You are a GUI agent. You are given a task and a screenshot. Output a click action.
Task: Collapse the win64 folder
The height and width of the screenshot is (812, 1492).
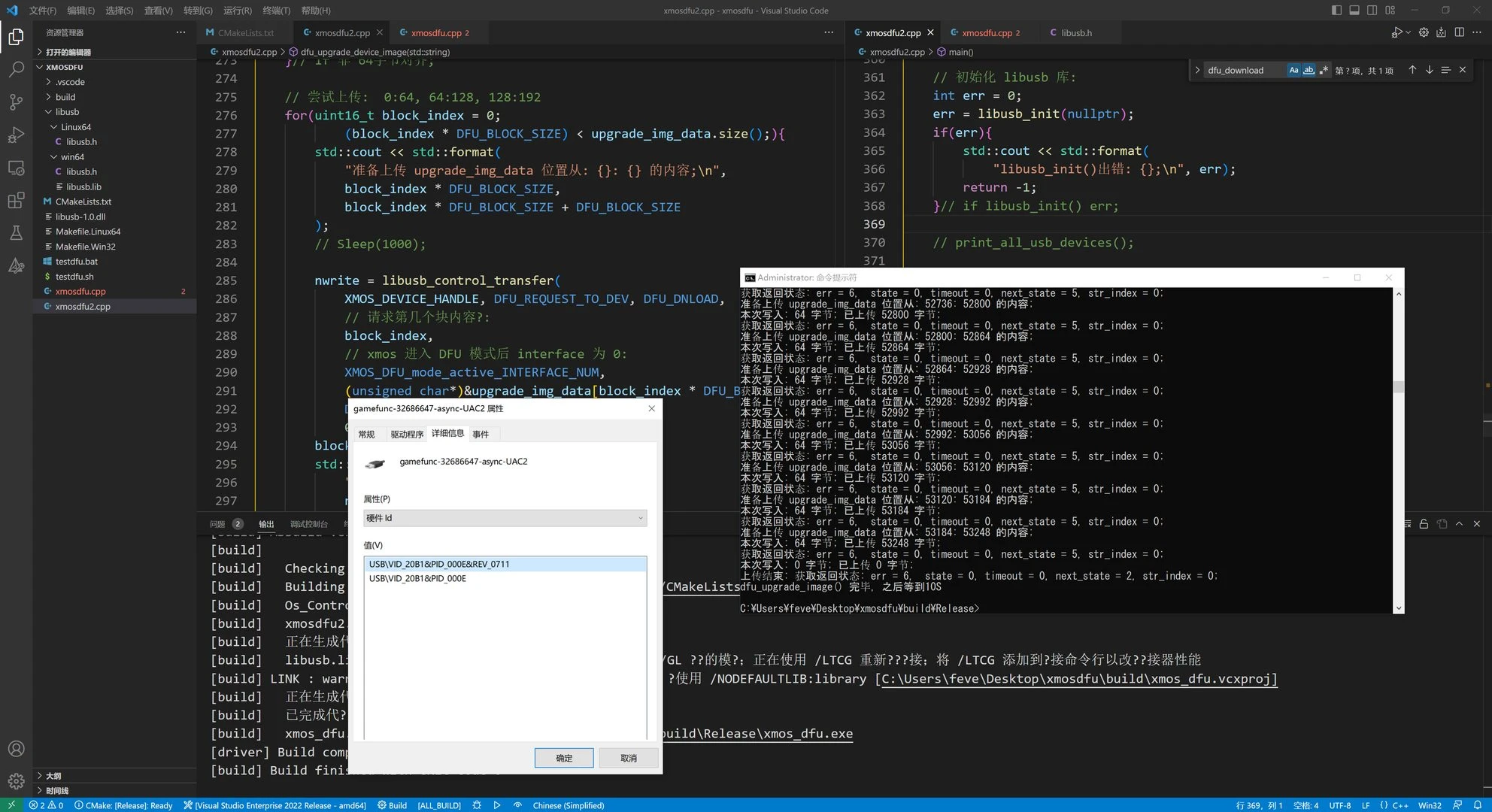(x=72, y=157)
